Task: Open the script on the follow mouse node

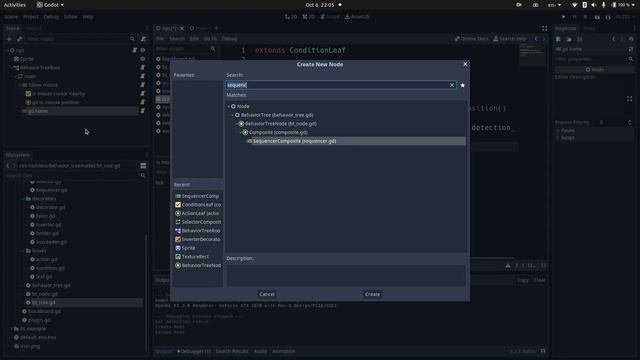Action: coord(142,85)
